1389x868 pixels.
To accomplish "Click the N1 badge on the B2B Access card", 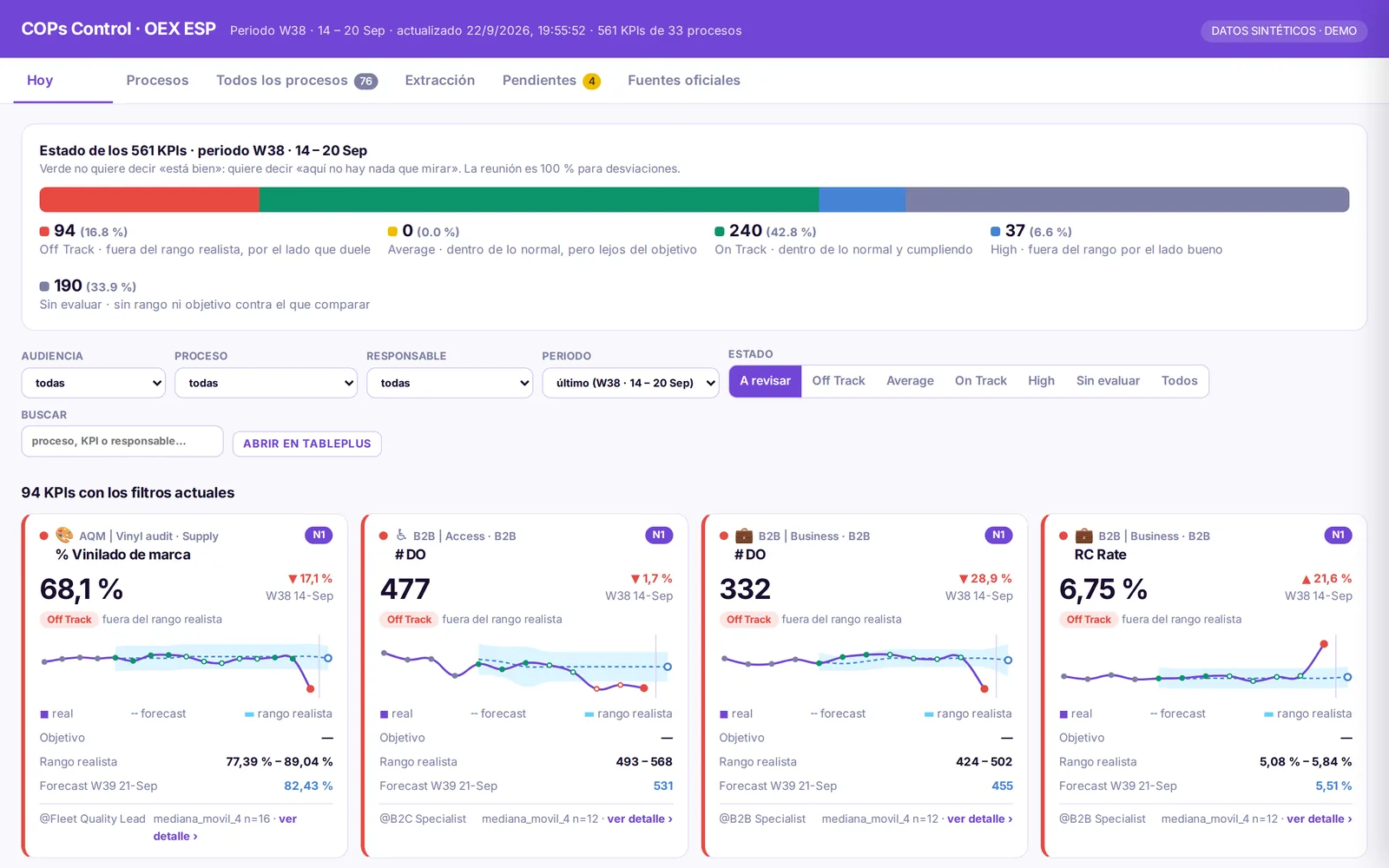I will coord(659,535).
